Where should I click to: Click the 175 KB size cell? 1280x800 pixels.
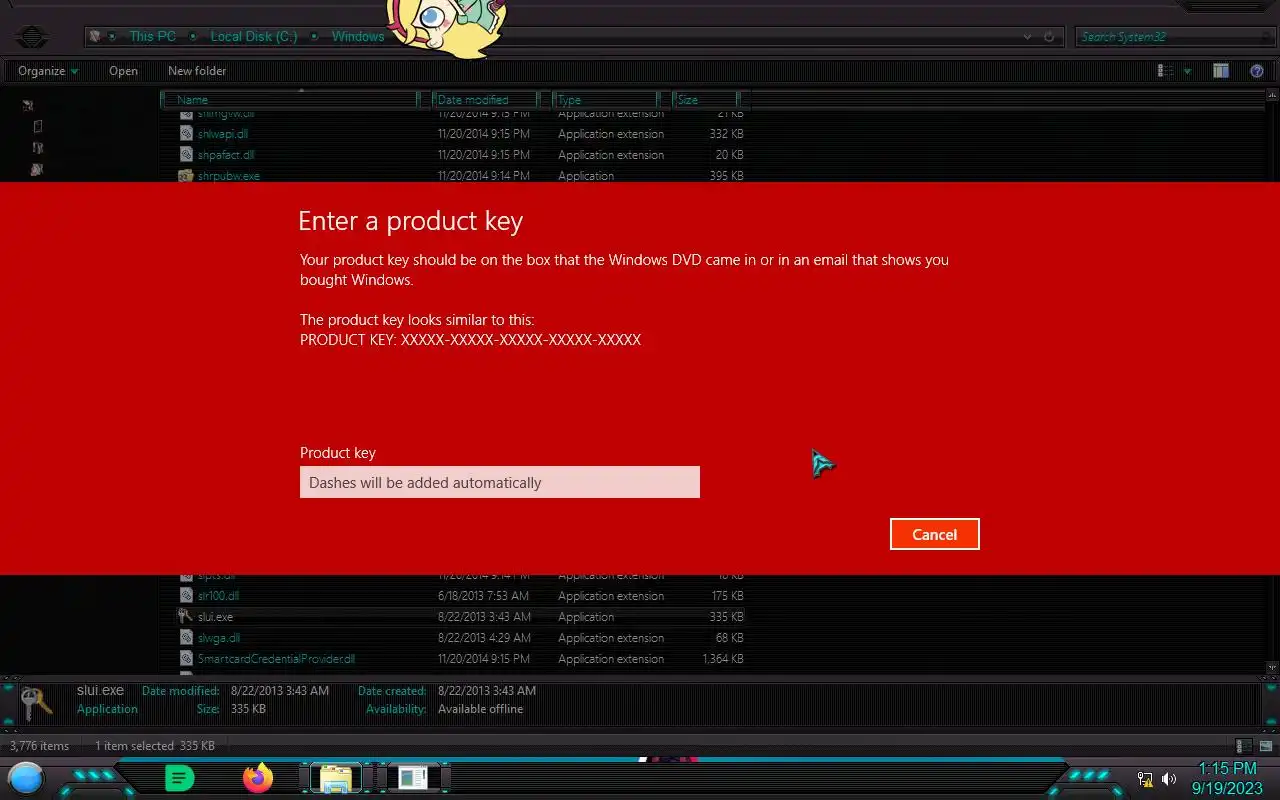click(726, 596)
